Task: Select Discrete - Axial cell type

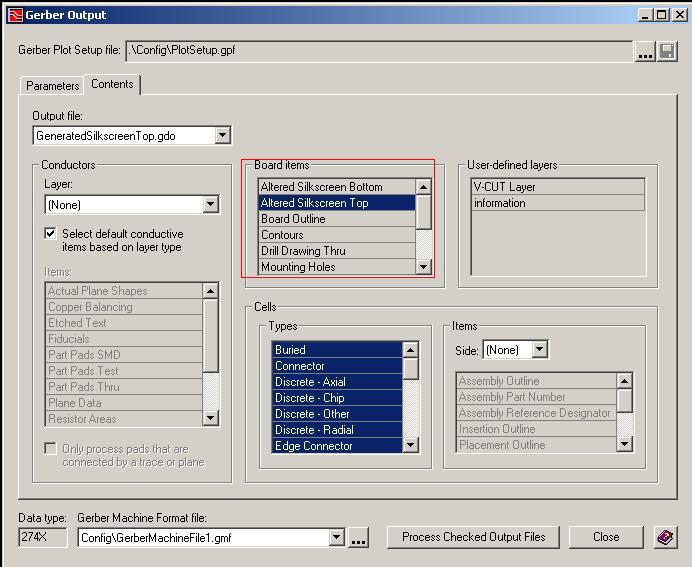Action: tap(338, 382)
